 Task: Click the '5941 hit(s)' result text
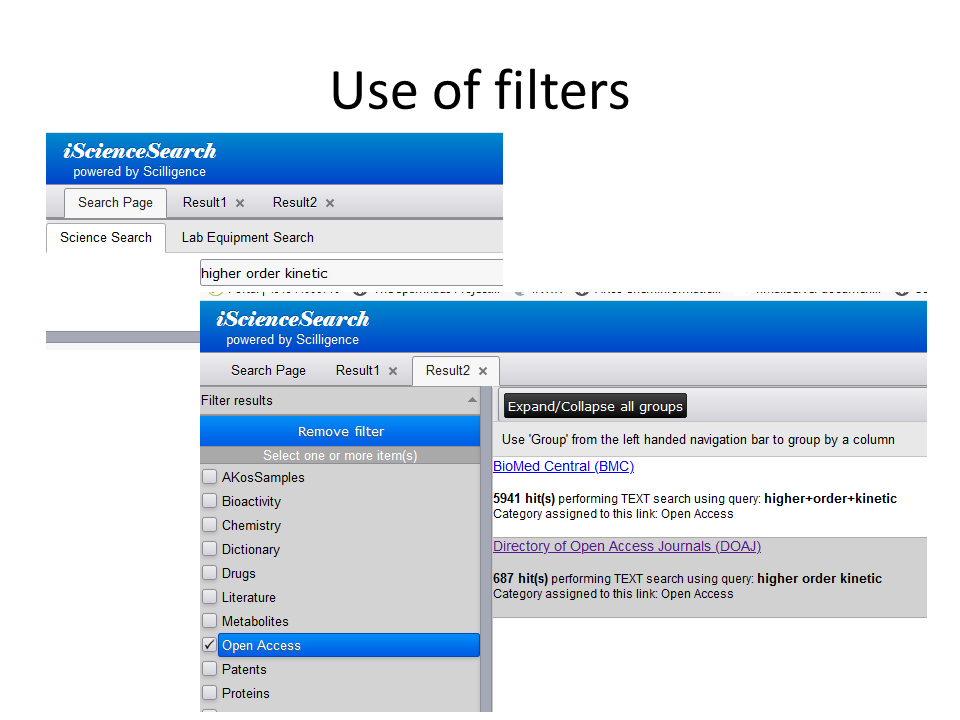(524, 498)
